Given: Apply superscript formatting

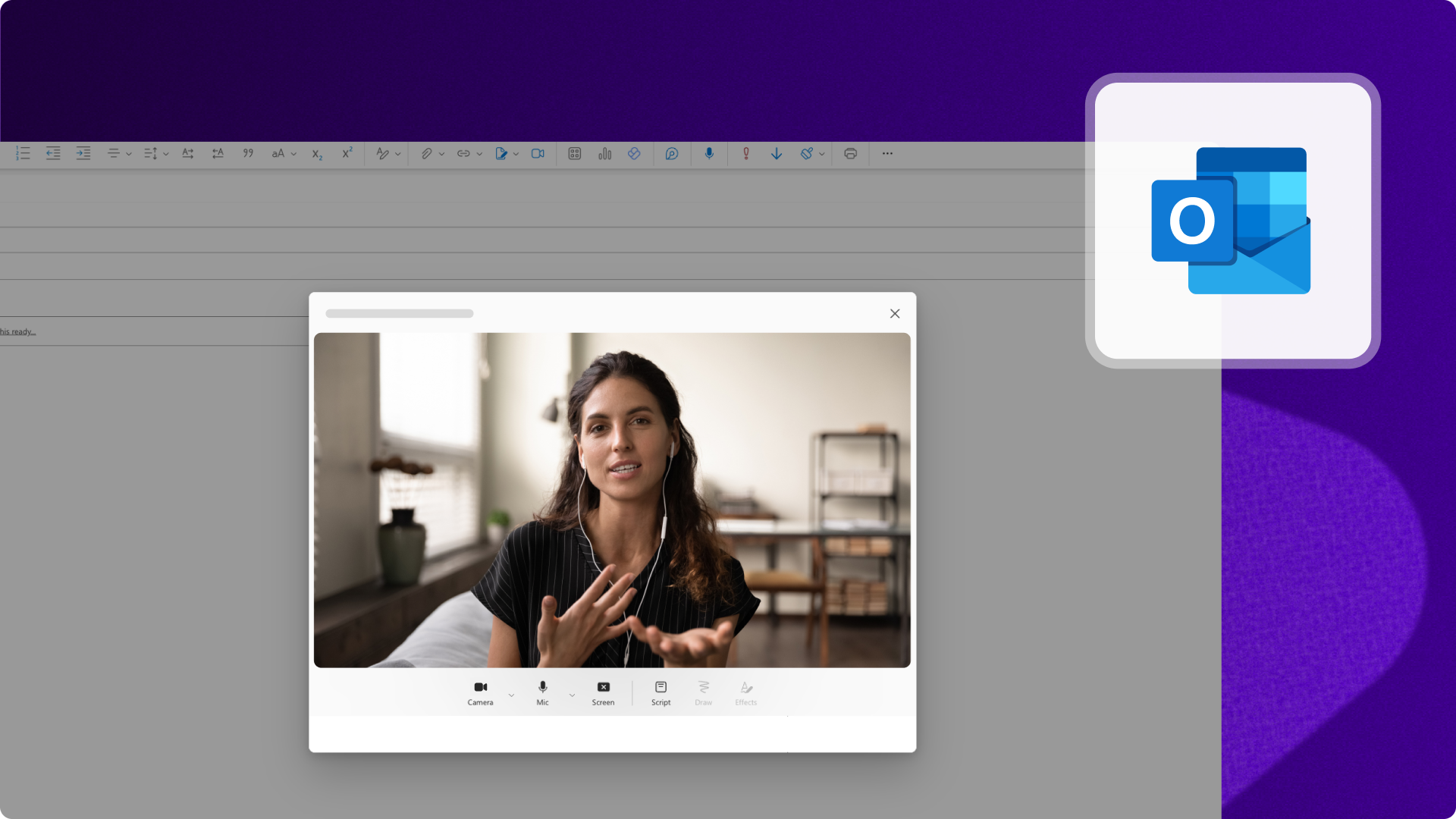Looking at the screenshot, I should click(347, 154).
